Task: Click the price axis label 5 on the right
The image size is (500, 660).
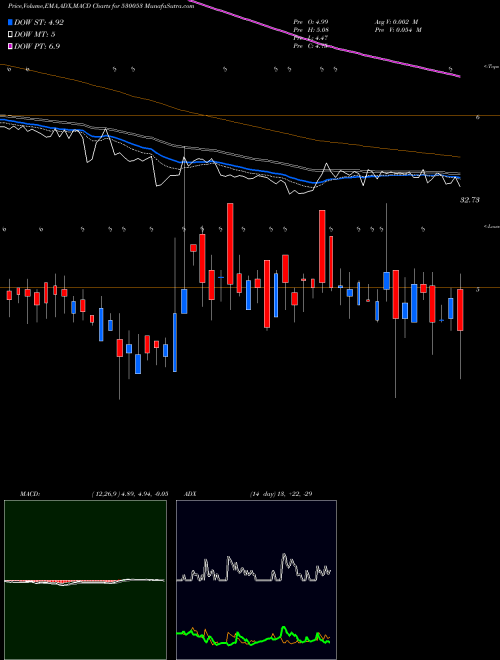Action: click(478, 290)
